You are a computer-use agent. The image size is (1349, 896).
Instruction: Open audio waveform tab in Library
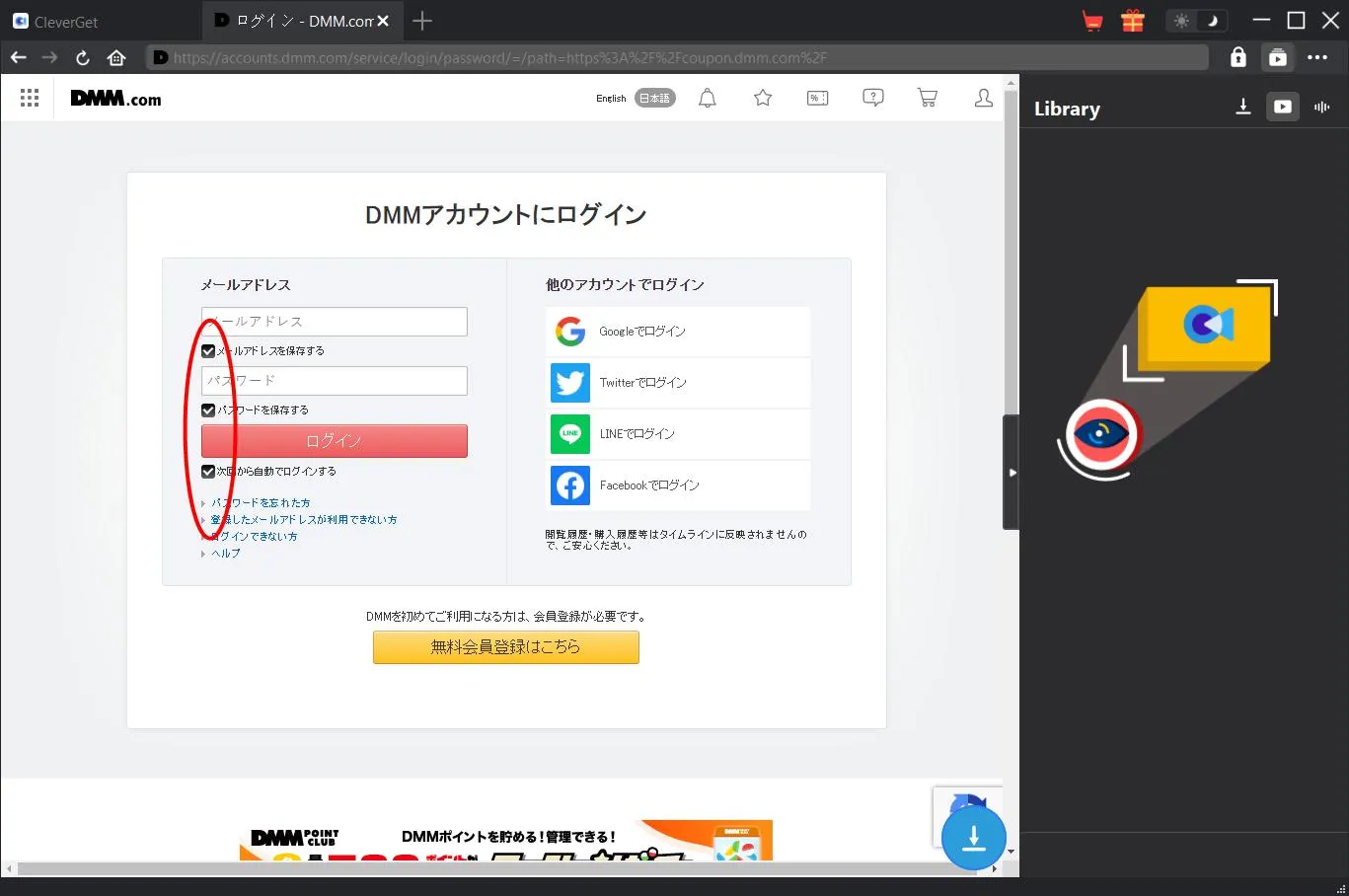pos(1321,107)
